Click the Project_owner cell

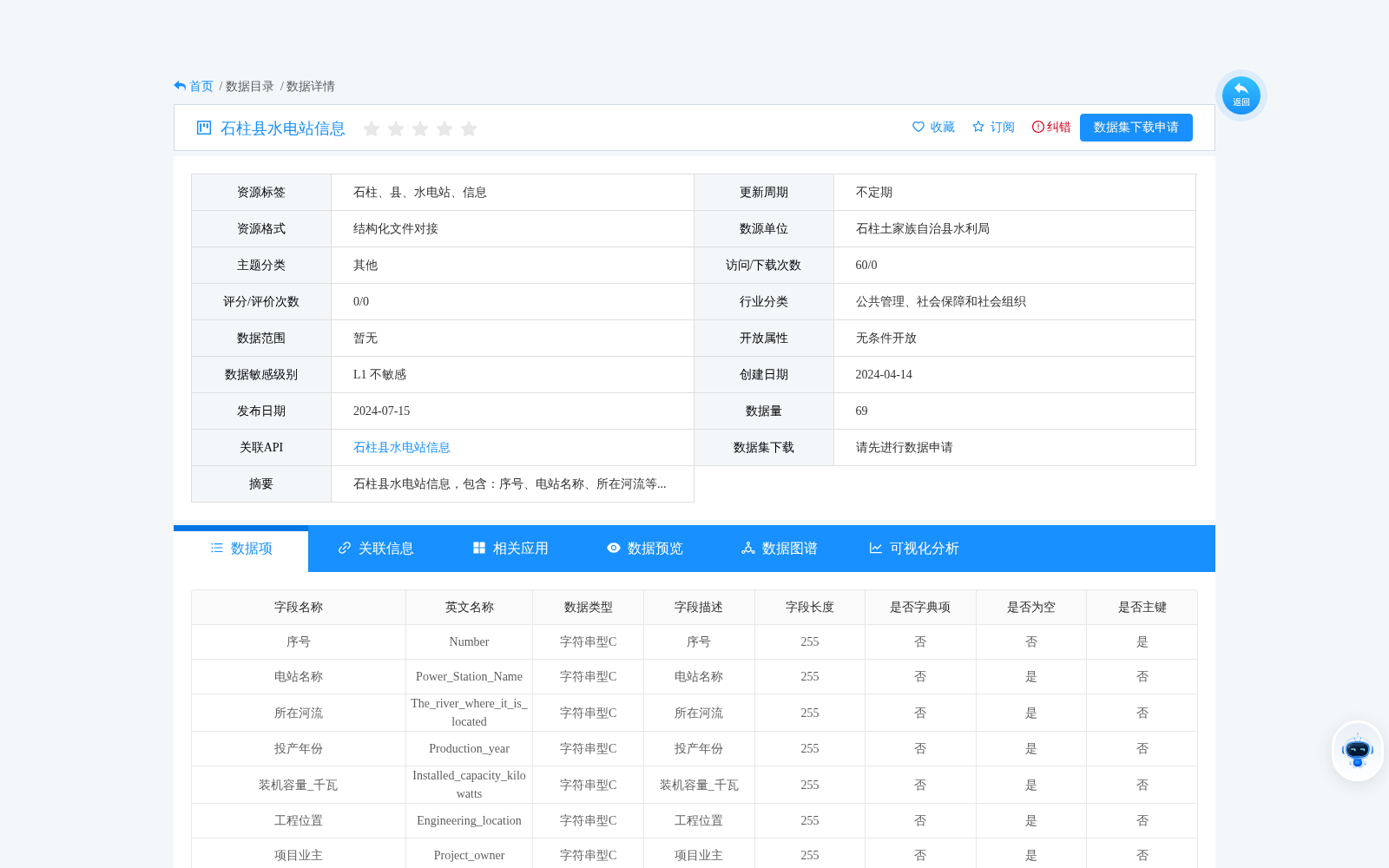(x=470, y=855)
